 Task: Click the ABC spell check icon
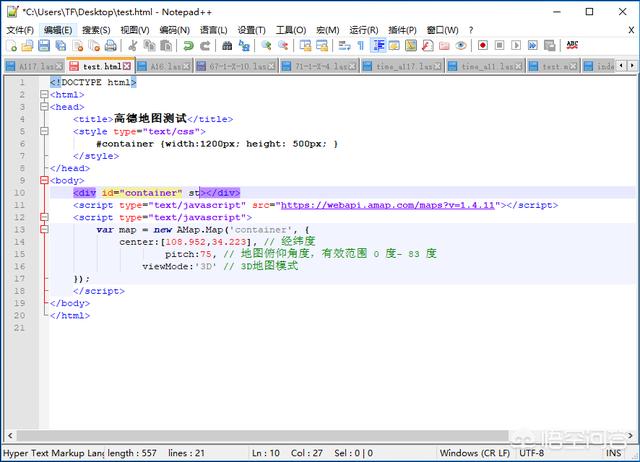pyautogui.click(x=572, y=45)
